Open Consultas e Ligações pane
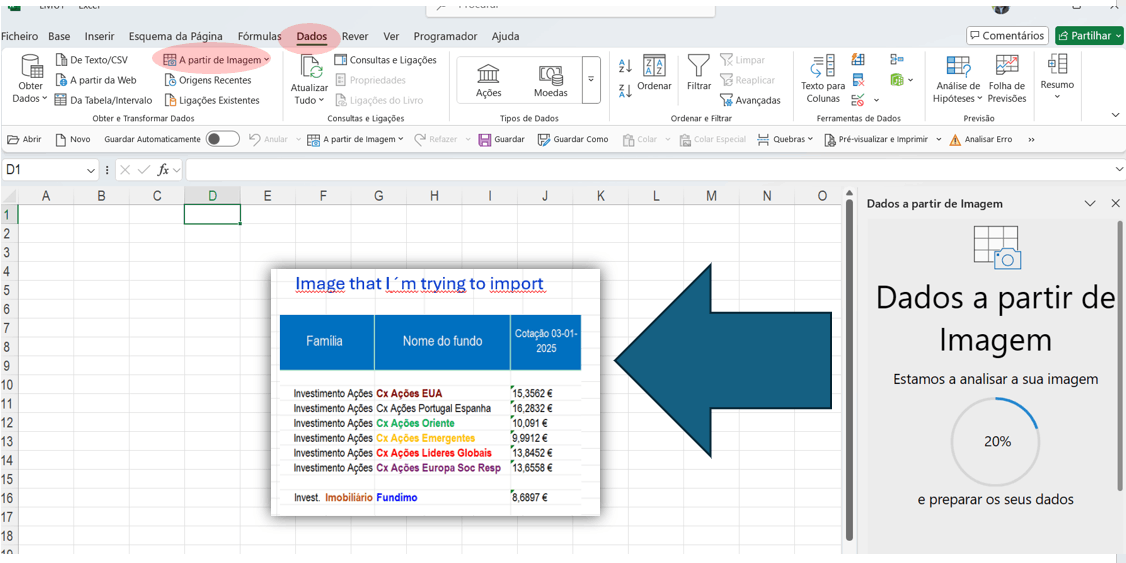 [386, 60]
